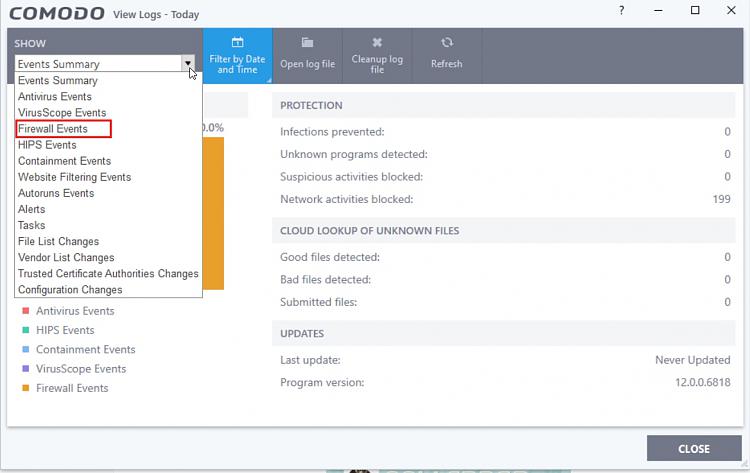This screenshot has height=473, width=750.
Task: Click the purple VirusScope Events legend swatch
Action: click(26, 369)
